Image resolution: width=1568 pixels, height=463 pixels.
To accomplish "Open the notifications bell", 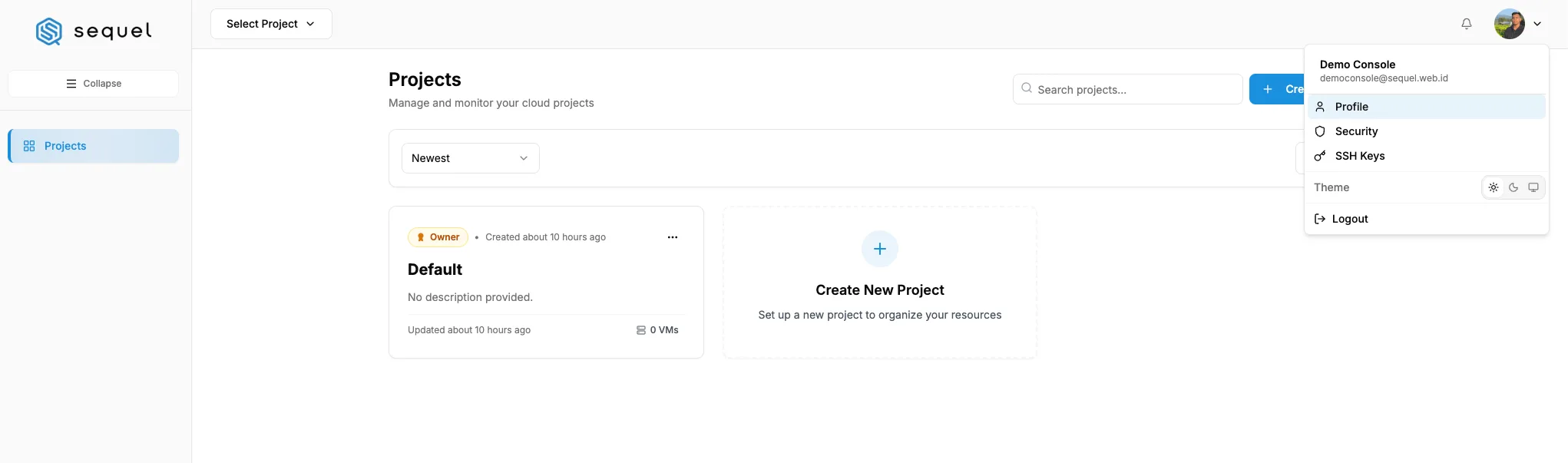I will [1466, 24].
